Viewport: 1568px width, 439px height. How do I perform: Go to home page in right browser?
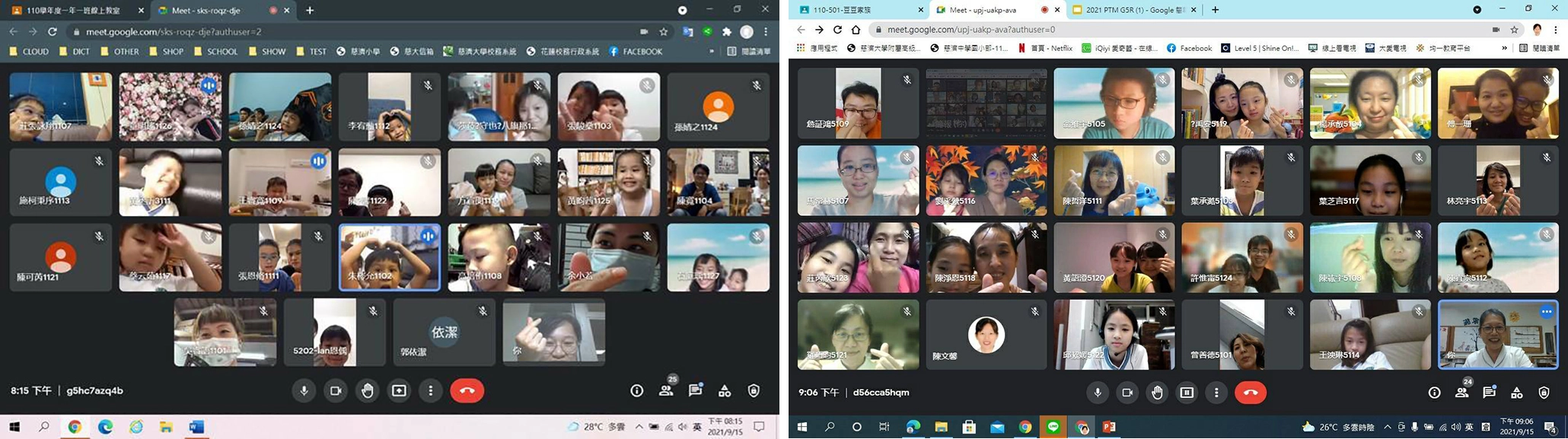pyautogui.click(x=856, y=30)
